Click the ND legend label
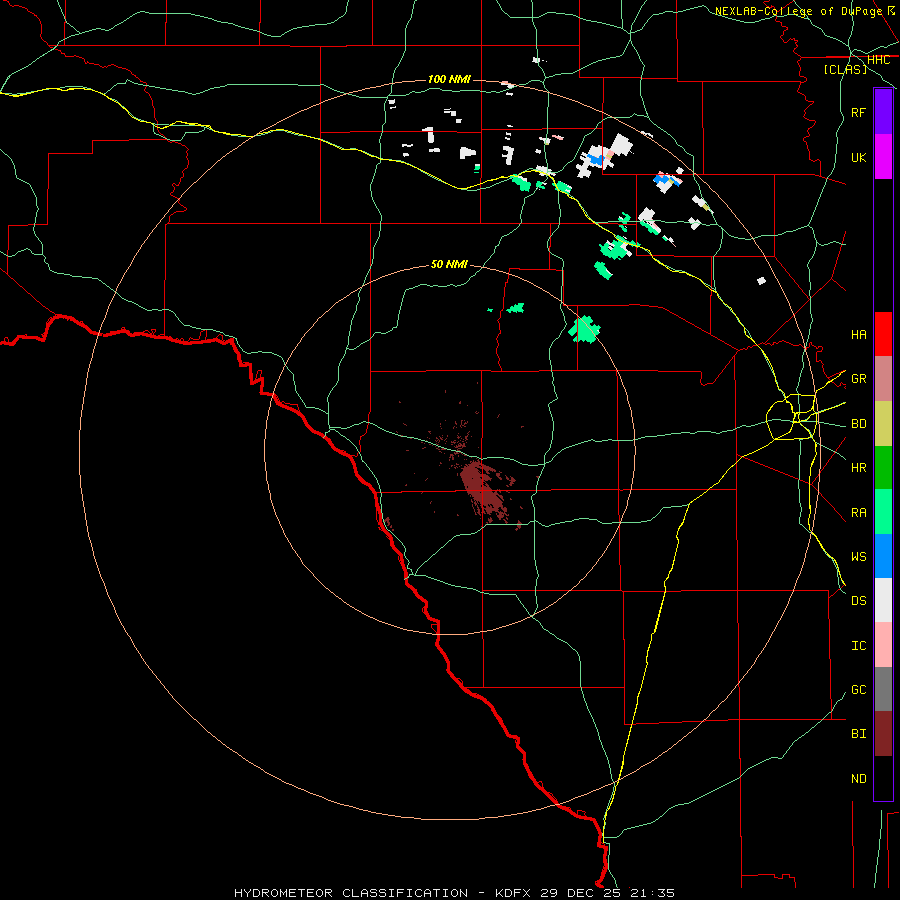This screenshot has width=900, height=900. click(858, 778)
